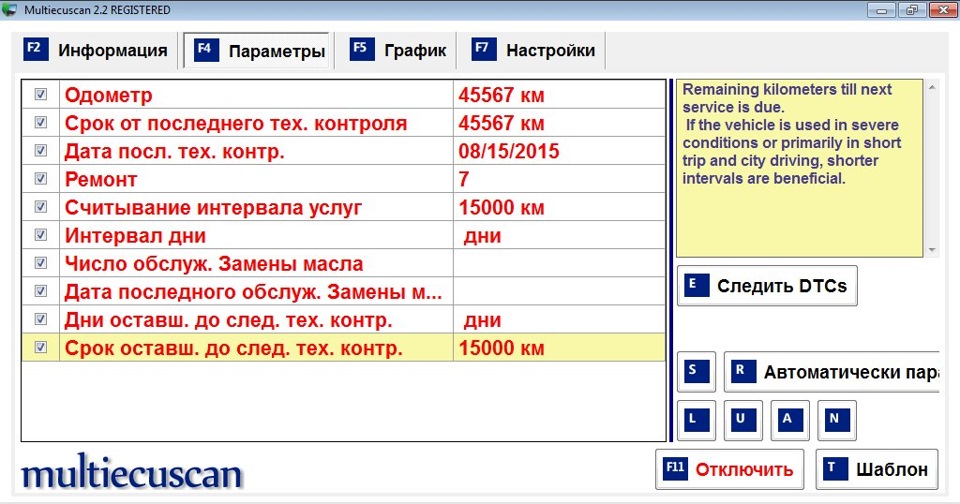The width and height of the screenshot is (960, 504).
Task: Close the Multiecuscan window
Action: 943,10
